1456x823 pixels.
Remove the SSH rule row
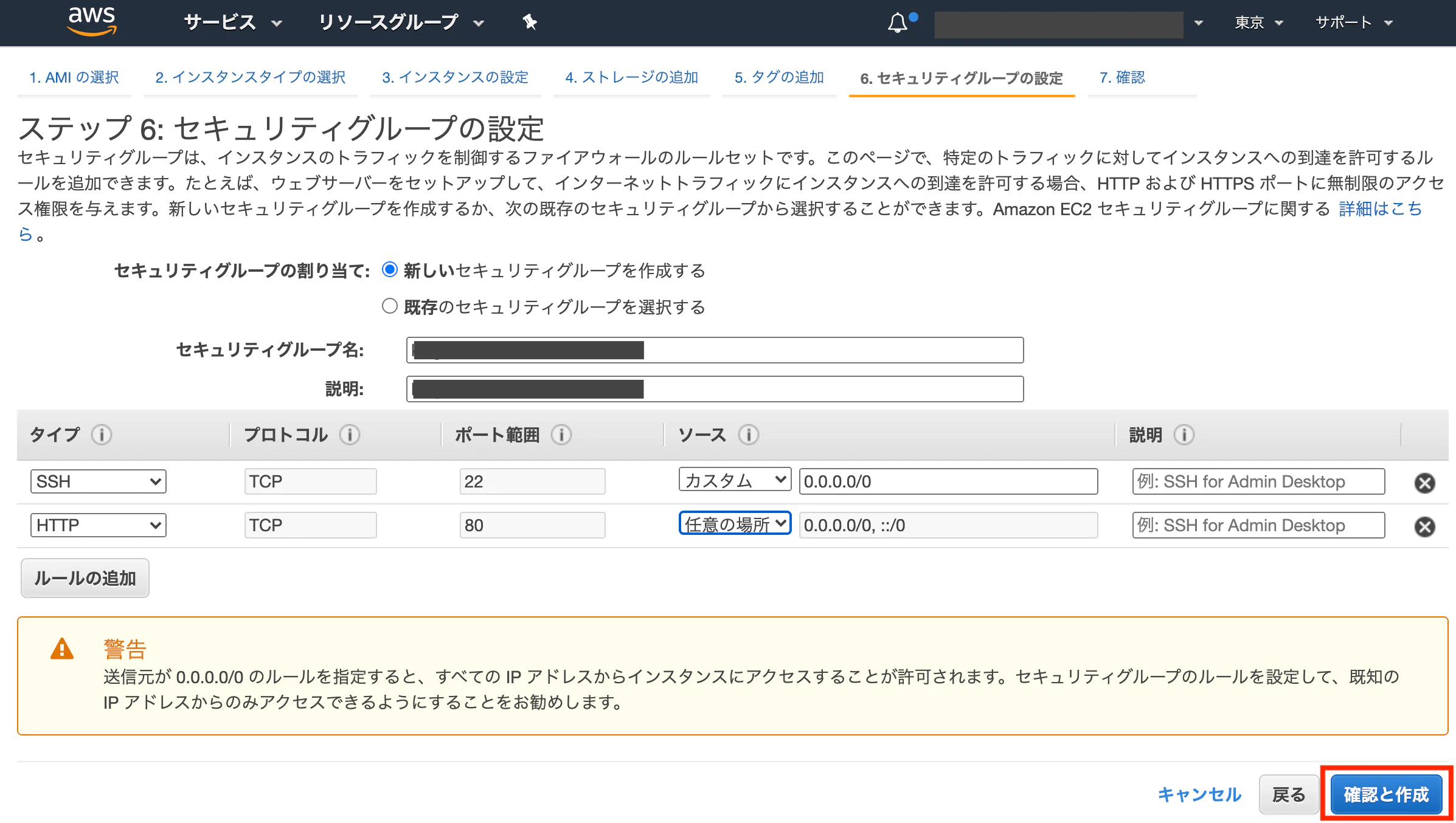click(x=1424, y=483)
